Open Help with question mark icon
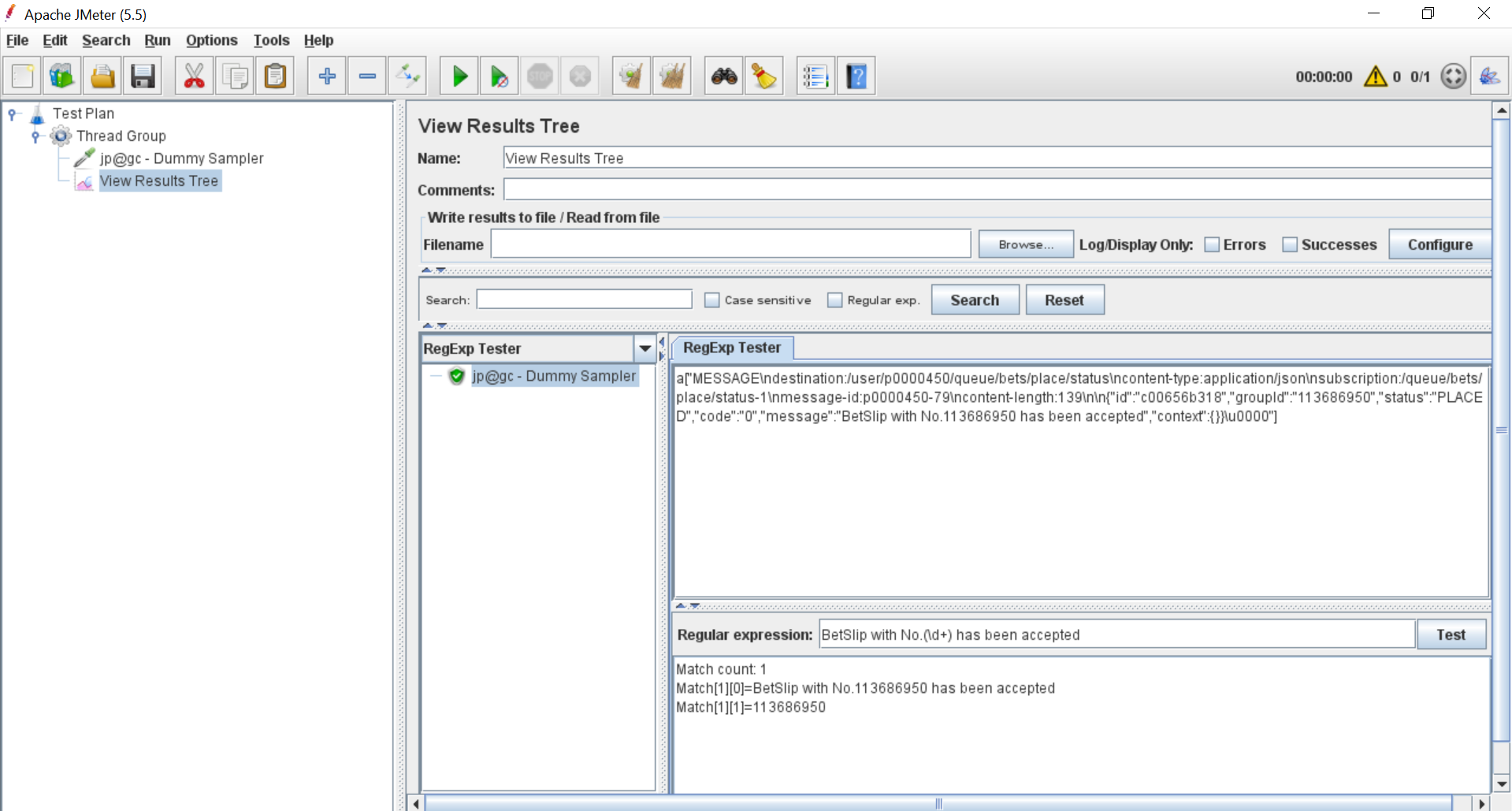Viewport: 1512px width, 811px height. (x=856, y=76)
